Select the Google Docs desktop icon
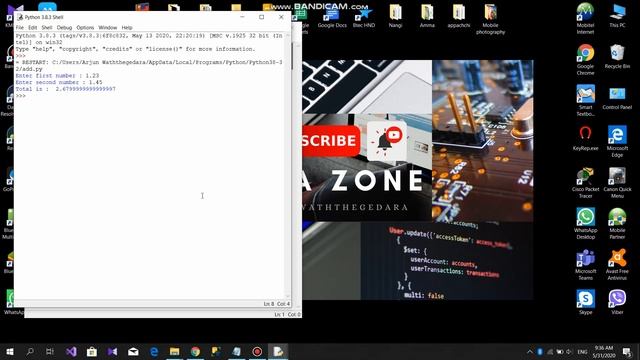Screen dimensions: 640x360 (x=332, y=17)
